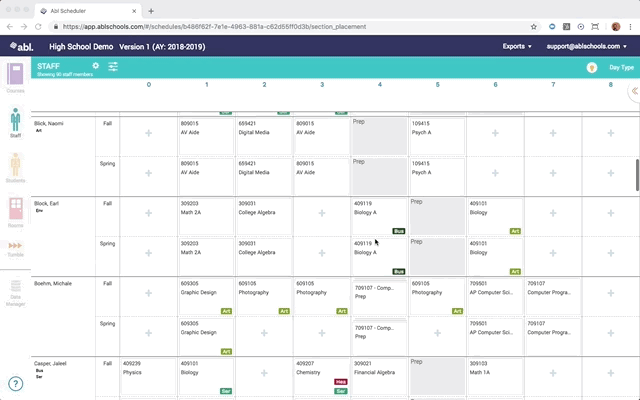Screen dimensions: 640x400
Task: Collapse the right panel with double chevron
Action: pyautogui.click(x=633, y=91)
